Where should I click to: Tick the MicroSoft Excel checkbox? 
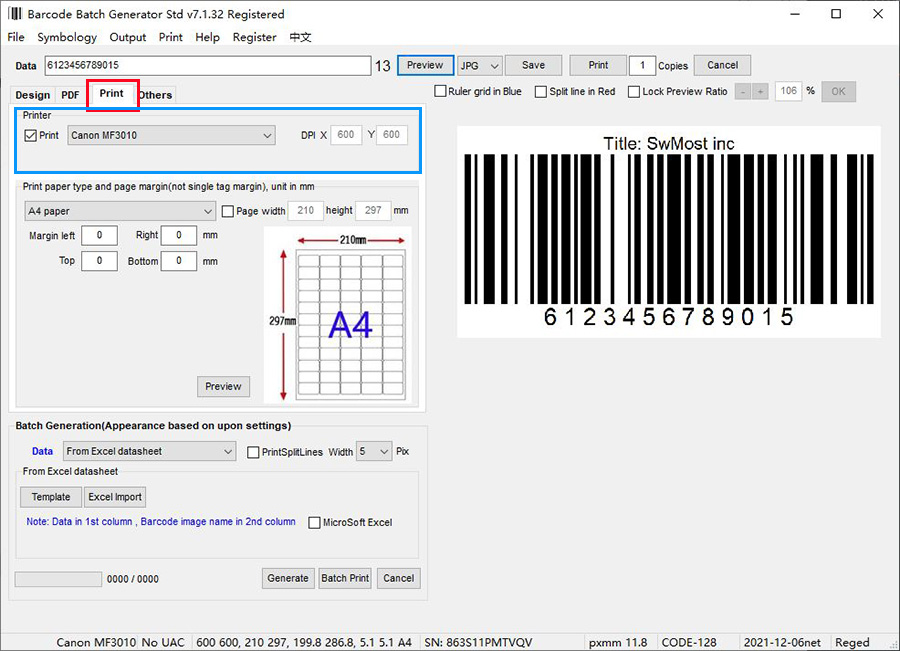pos(315,522)
